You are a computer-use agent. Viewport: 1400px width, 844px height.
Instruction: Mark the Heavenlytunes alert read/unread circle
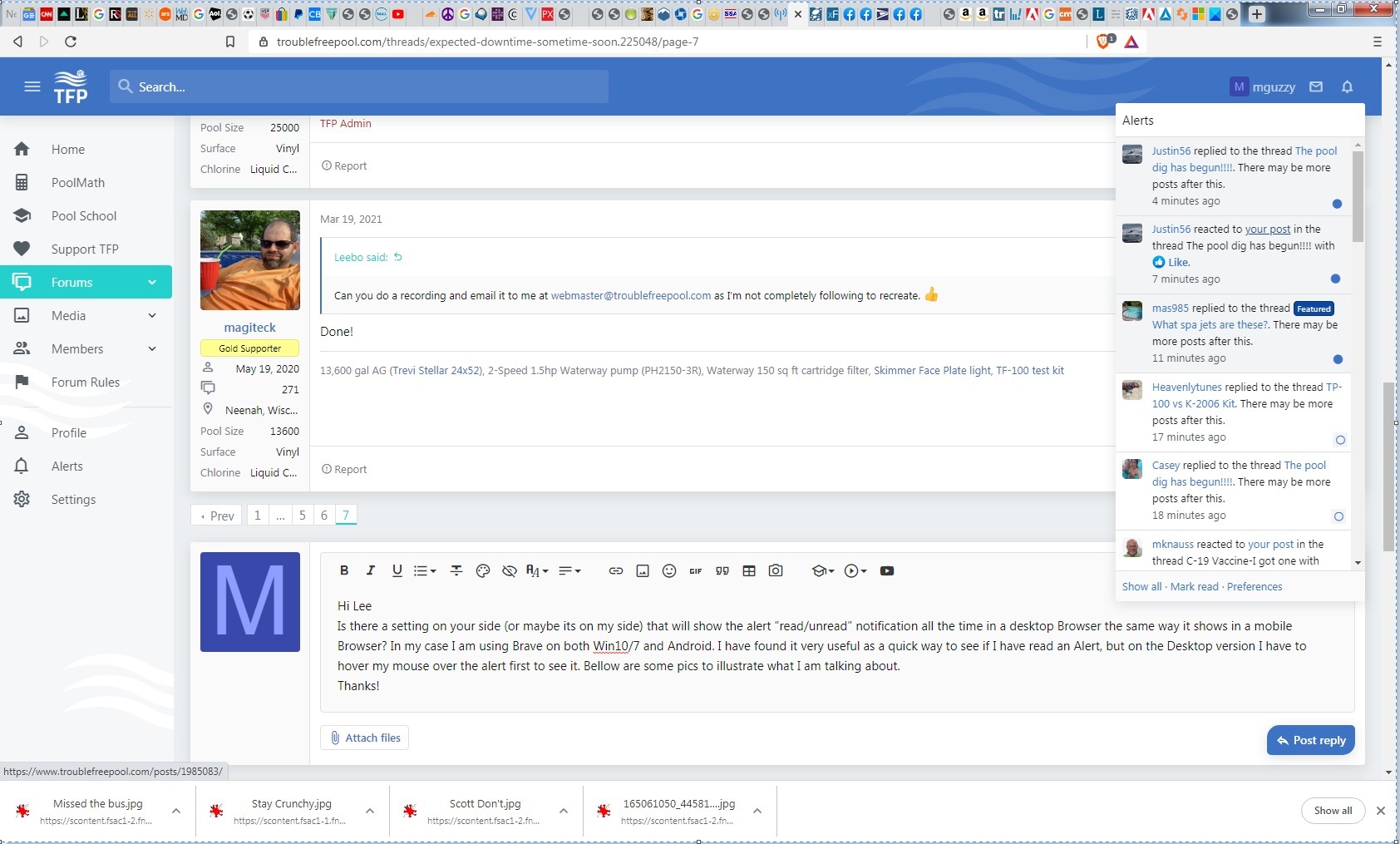(x=1340, y=440)
